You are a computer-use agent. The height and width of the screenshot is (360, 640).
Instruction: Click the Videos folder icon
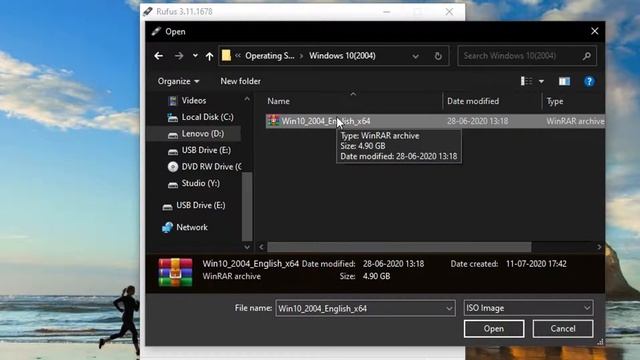[173, 100]
